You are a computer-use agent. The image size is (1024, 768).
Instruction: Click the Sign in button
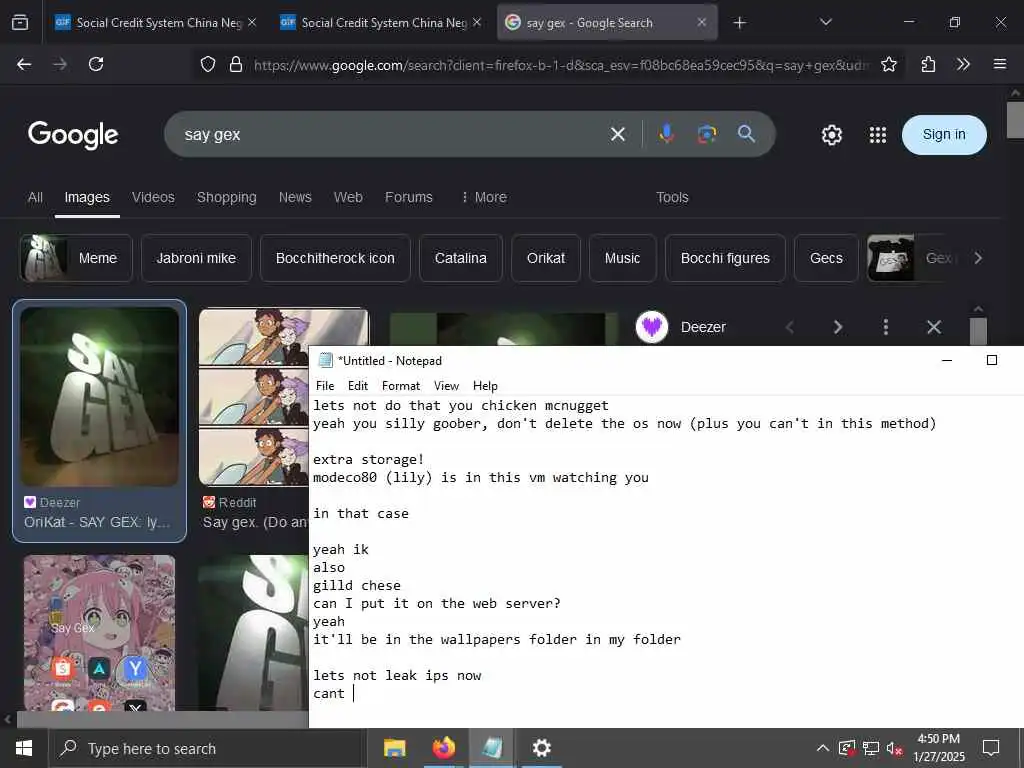coord(944,135)
